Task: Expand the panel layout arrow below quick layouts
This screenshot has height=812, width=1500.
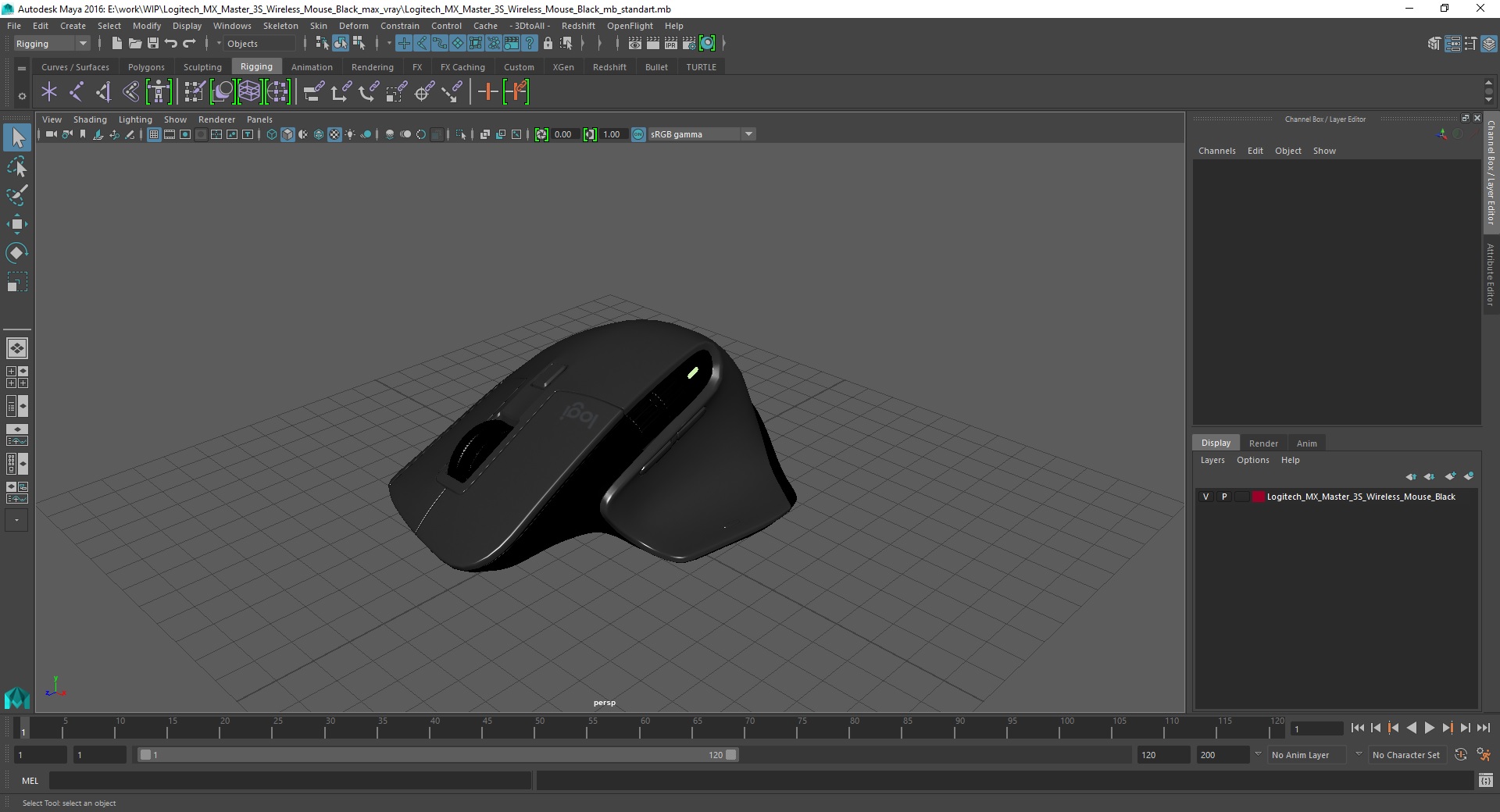Action: (x=16, y=520)
